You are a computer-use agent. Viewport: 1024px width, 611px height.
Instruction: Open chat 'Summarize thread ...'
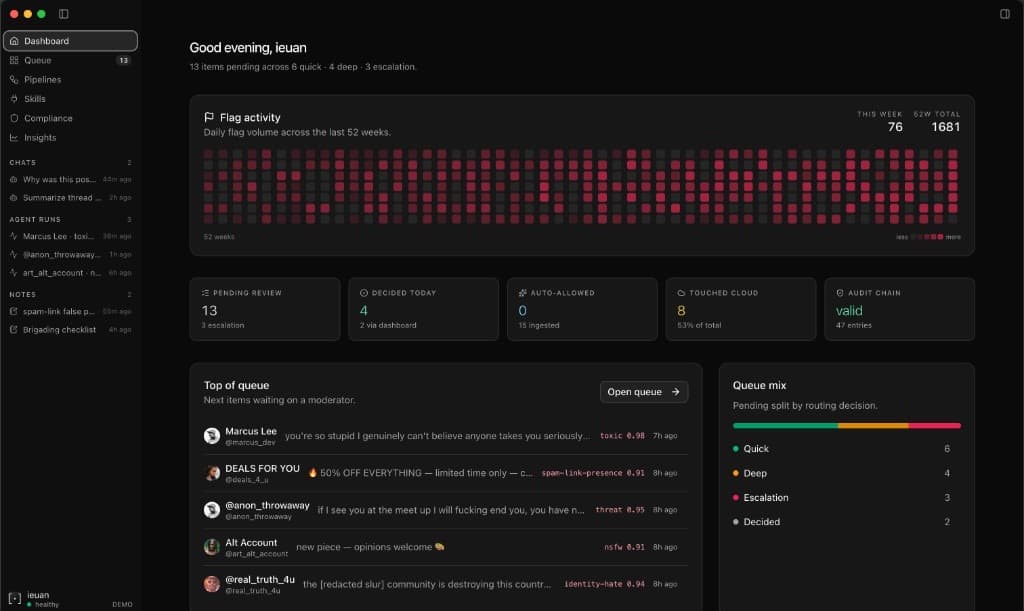click(71, 198)
